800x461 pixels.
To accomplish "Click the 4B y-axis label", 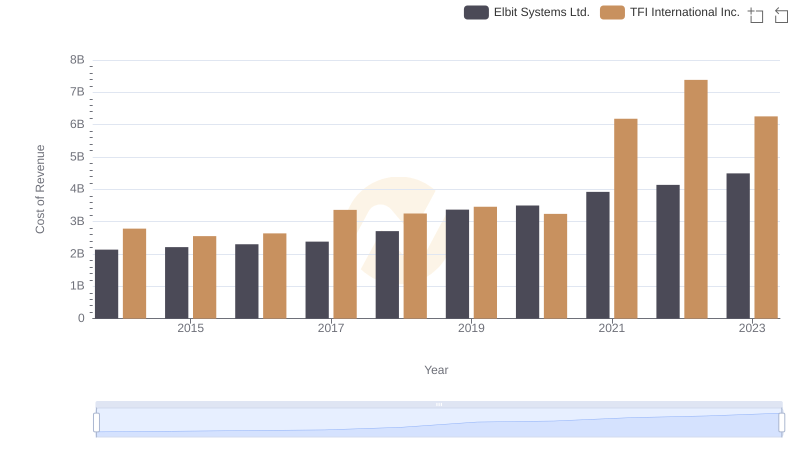I will tap(77, 189).
